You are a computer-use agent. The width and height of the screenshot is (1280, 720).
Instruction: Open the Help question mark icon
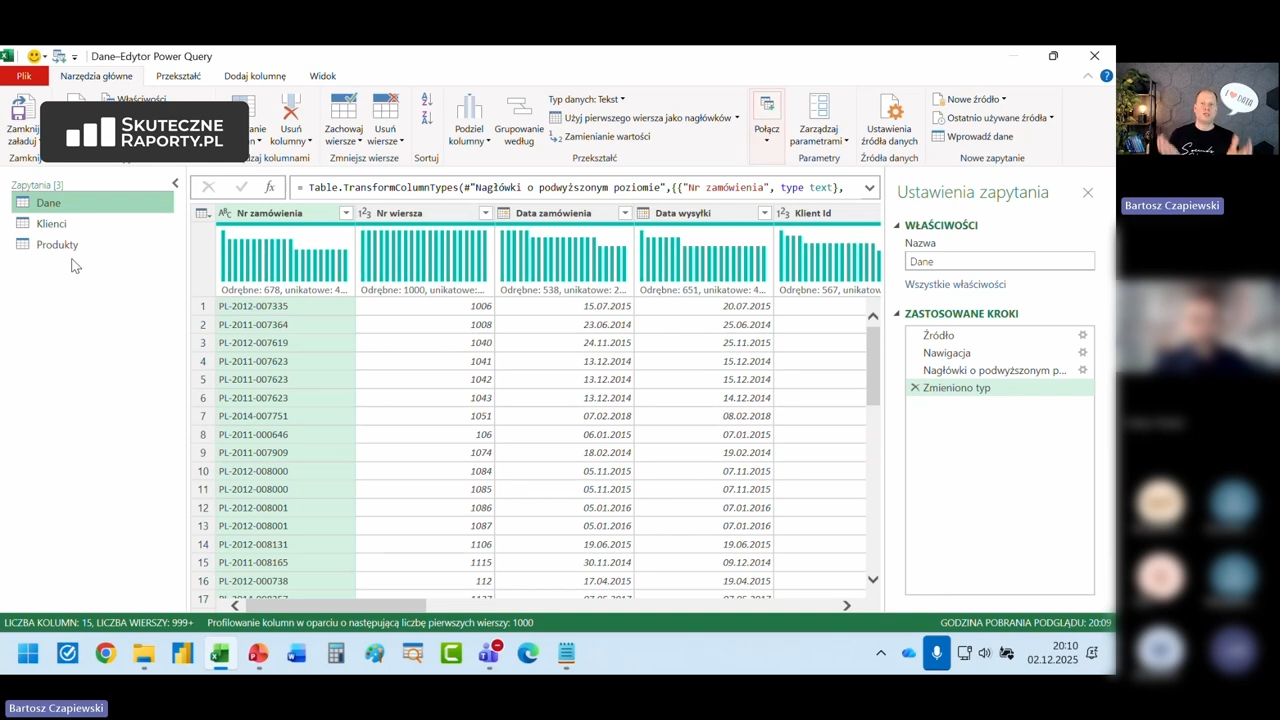pos(1106,76)
